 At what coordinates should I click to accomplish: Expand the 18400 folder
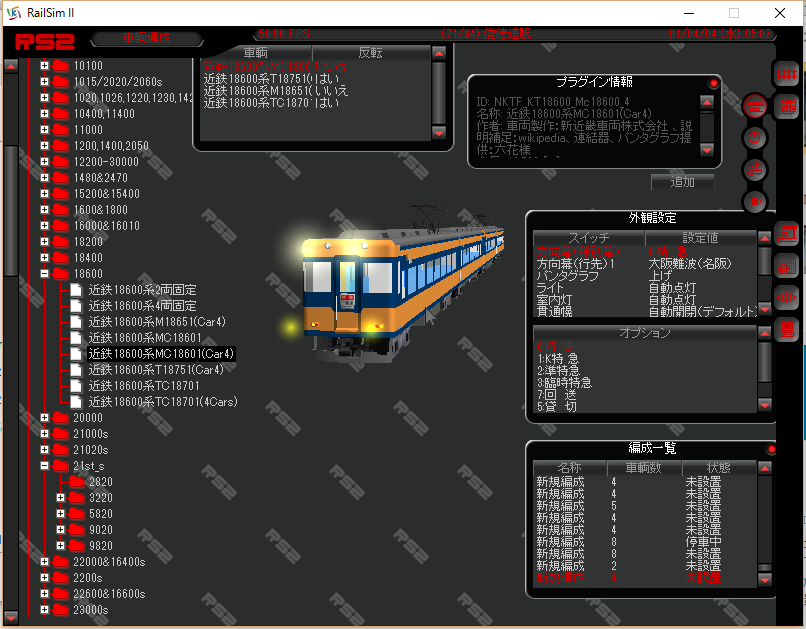(x=45, y=257)
